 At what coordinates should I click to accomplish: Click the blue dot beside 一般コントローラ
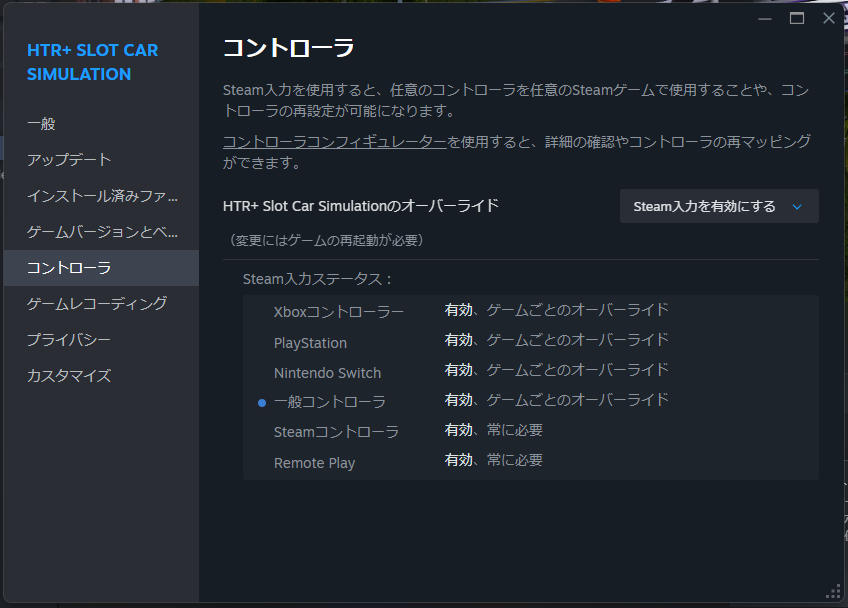(x=262, y=403)
